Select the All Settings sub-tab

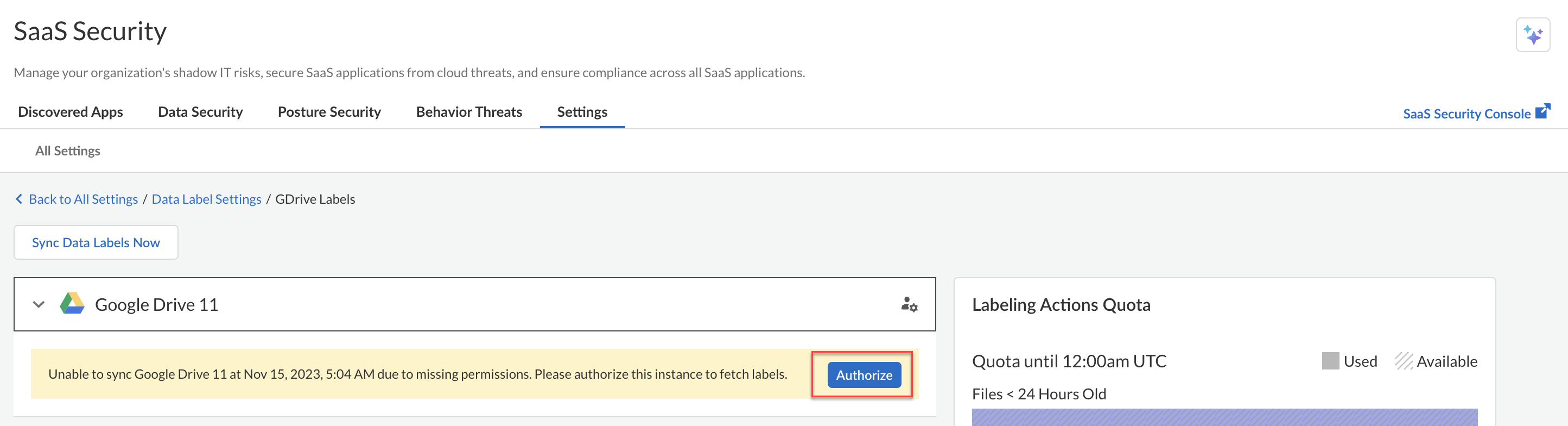pos(67,151)
